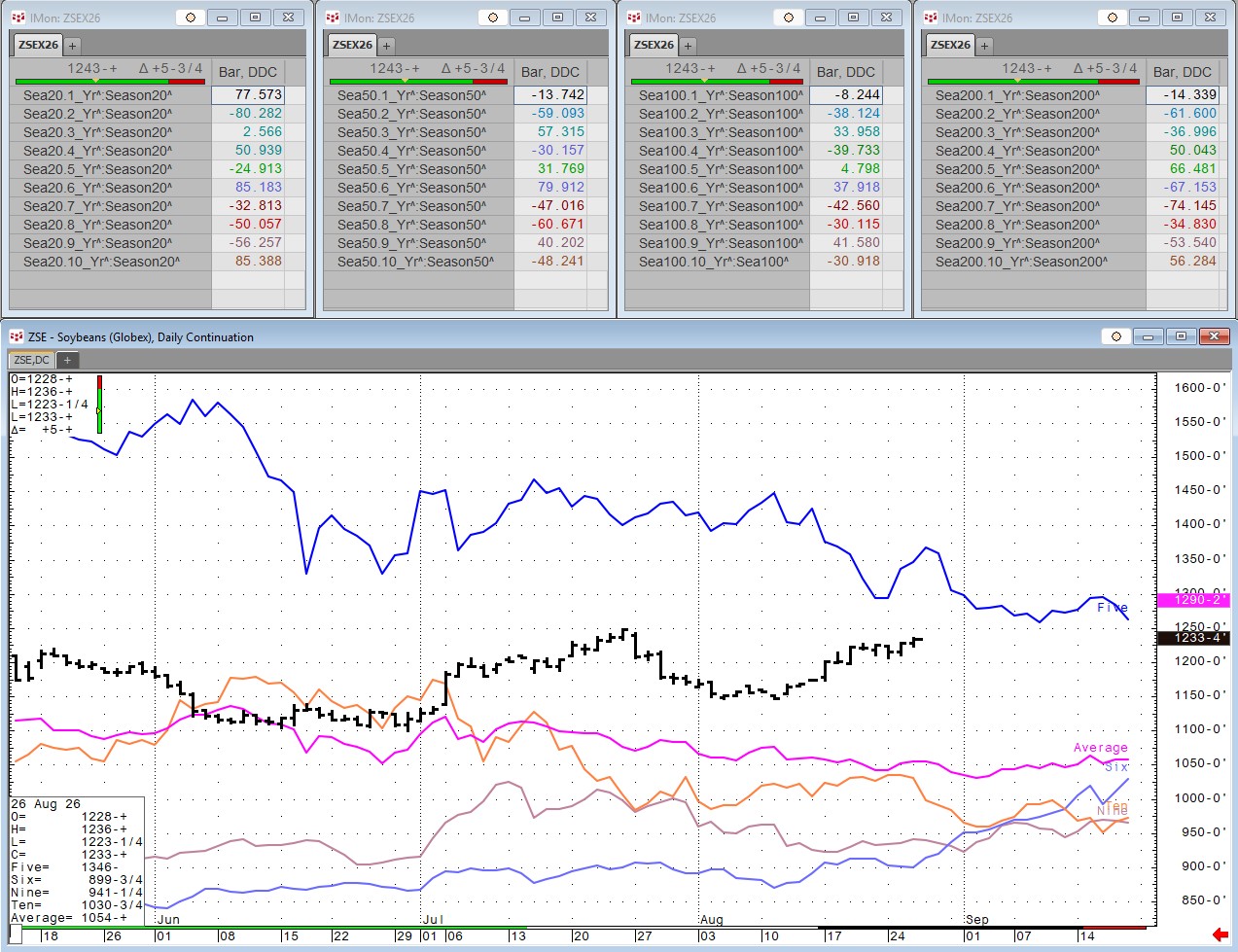Click the green-red range bar in the Season50 header
The width and height of the screenshot is (1238, 952).
click(x=418, y=82)
